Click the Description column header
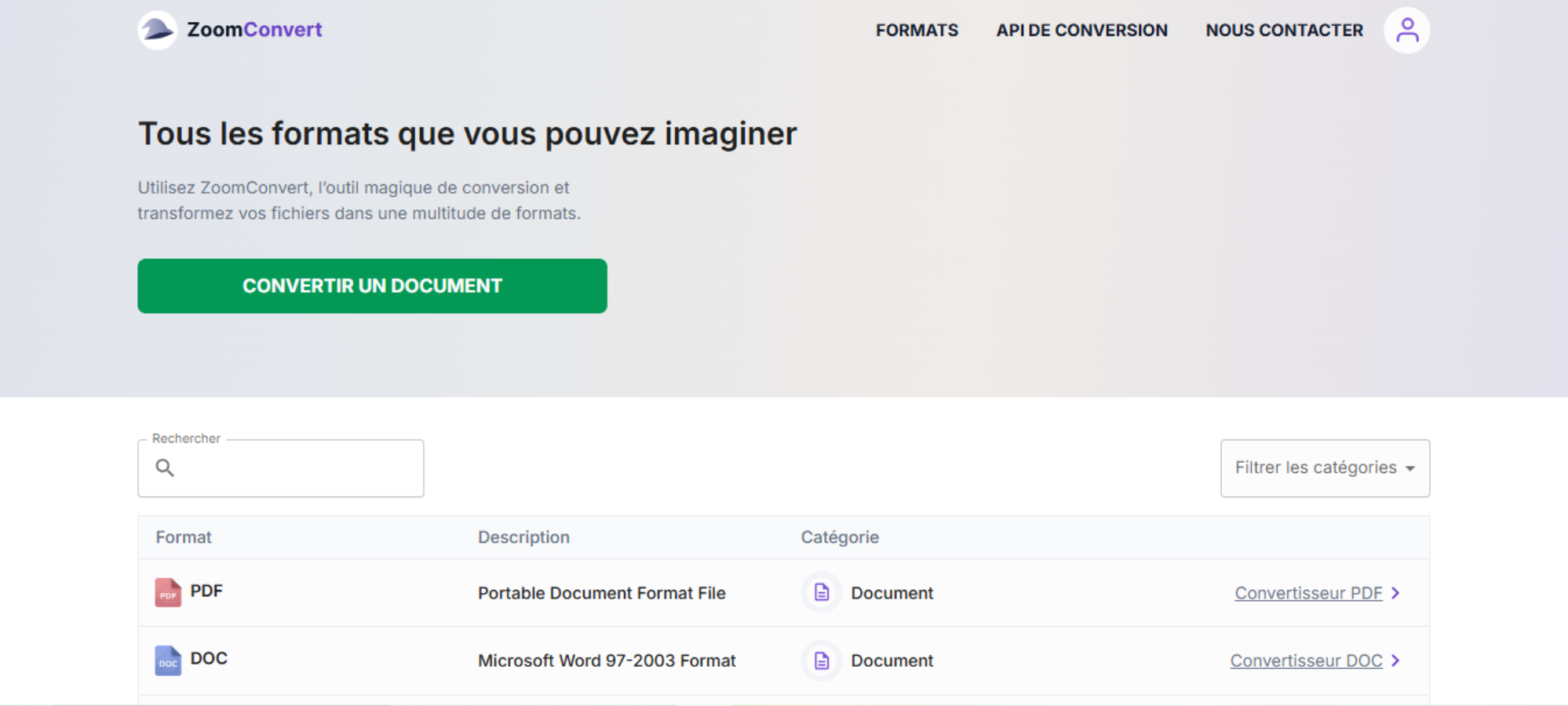The height and width of the screenshot is (706, 1568). point(523,537)
